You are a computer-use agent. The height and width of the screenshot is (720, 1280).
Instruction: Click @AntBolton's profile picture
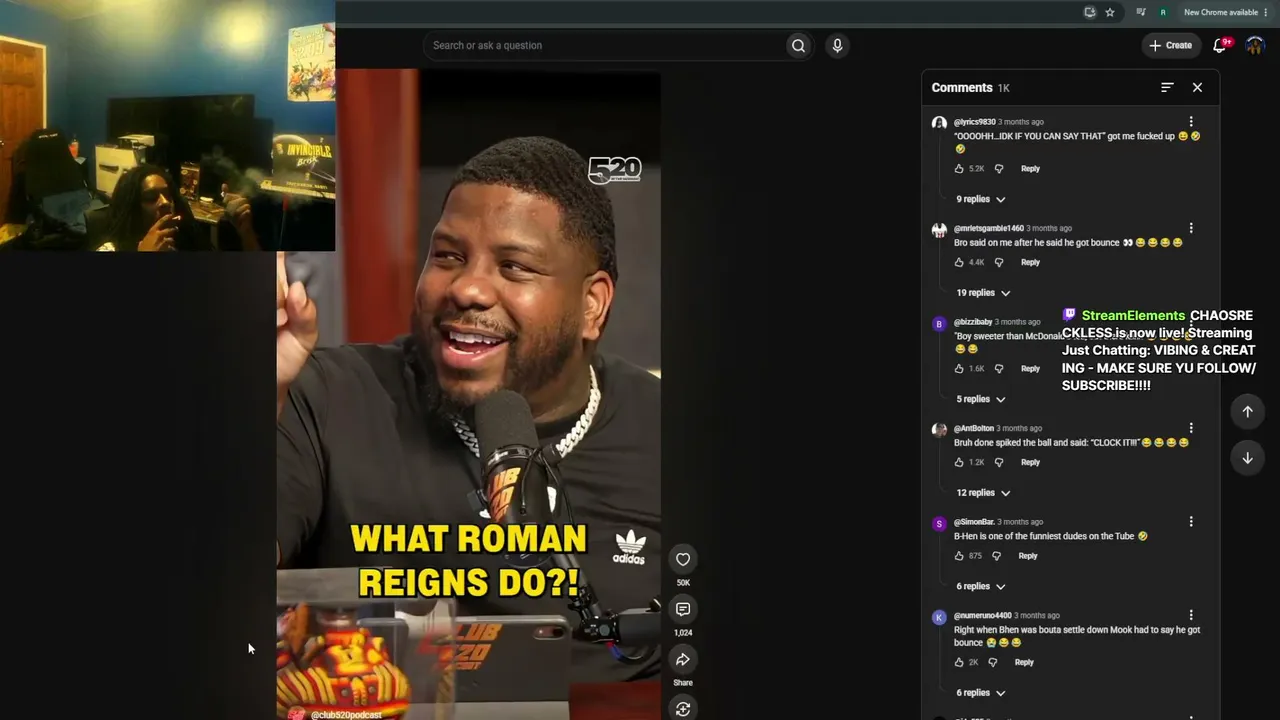pos(939,430)
